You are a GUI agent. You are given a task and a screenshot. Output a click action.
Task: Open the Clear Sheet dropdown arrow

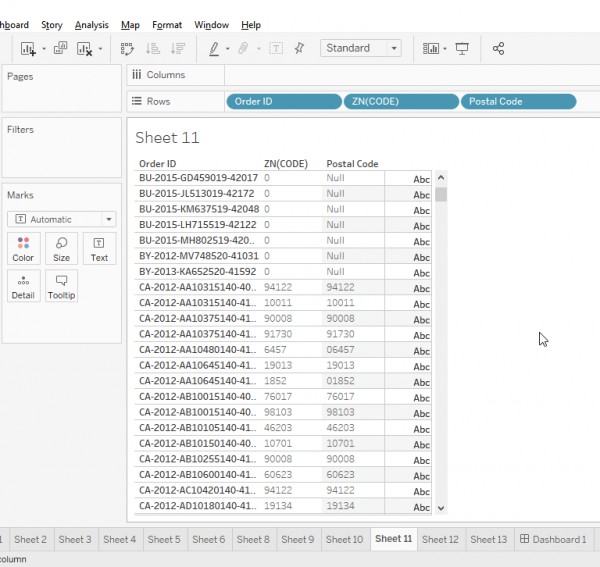pos(100,49)
